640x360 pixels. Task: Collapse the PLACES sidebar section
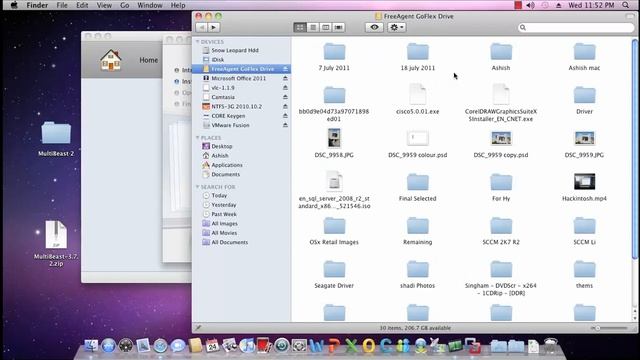click(x=198, y=138)
